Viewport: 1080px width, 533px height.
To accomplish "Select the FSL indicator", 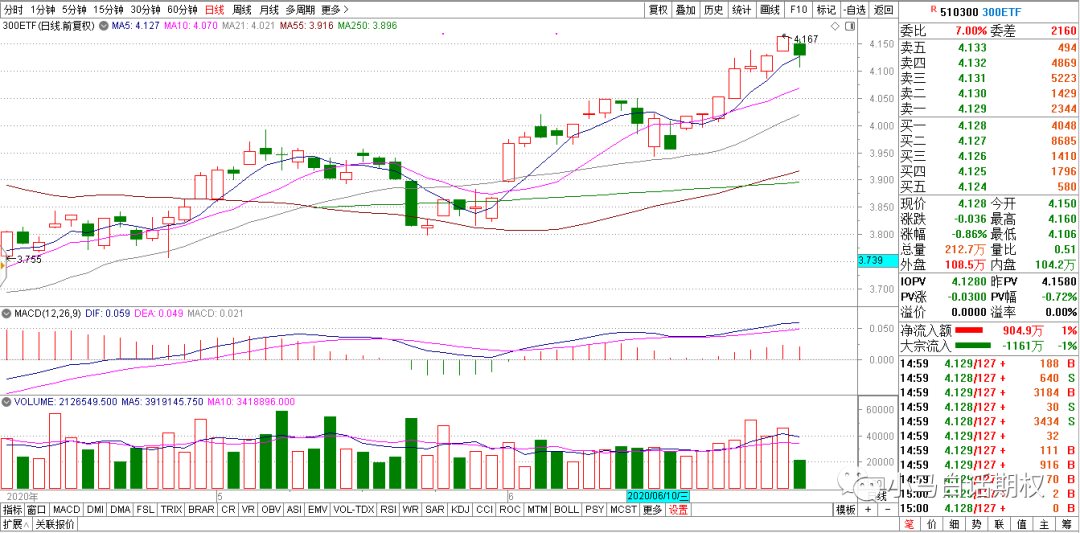I will click(x=145, y=510).
